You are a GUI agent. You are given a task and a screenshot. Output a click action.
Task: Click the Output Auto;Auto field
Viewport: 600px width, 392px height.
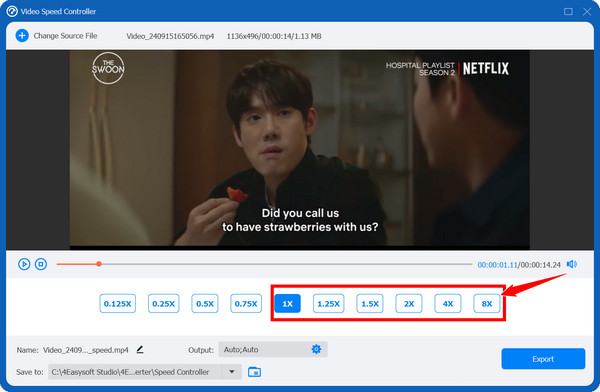273,350
